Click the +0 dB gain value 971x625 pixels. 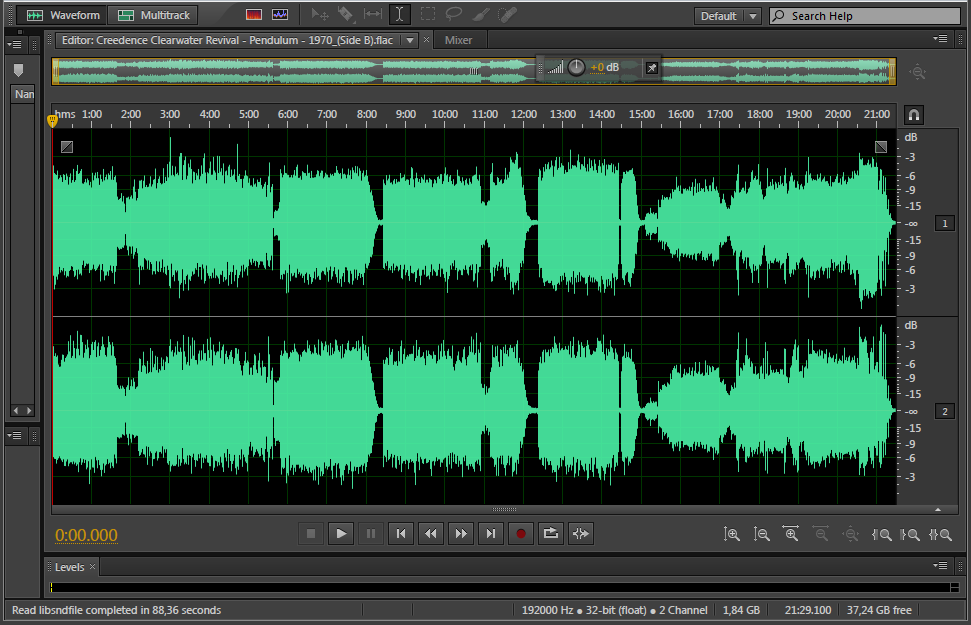[604, 68]
